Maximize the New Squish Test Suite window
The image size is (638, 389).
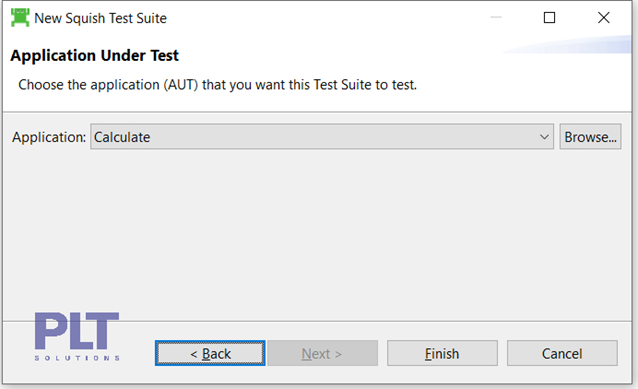549,17
